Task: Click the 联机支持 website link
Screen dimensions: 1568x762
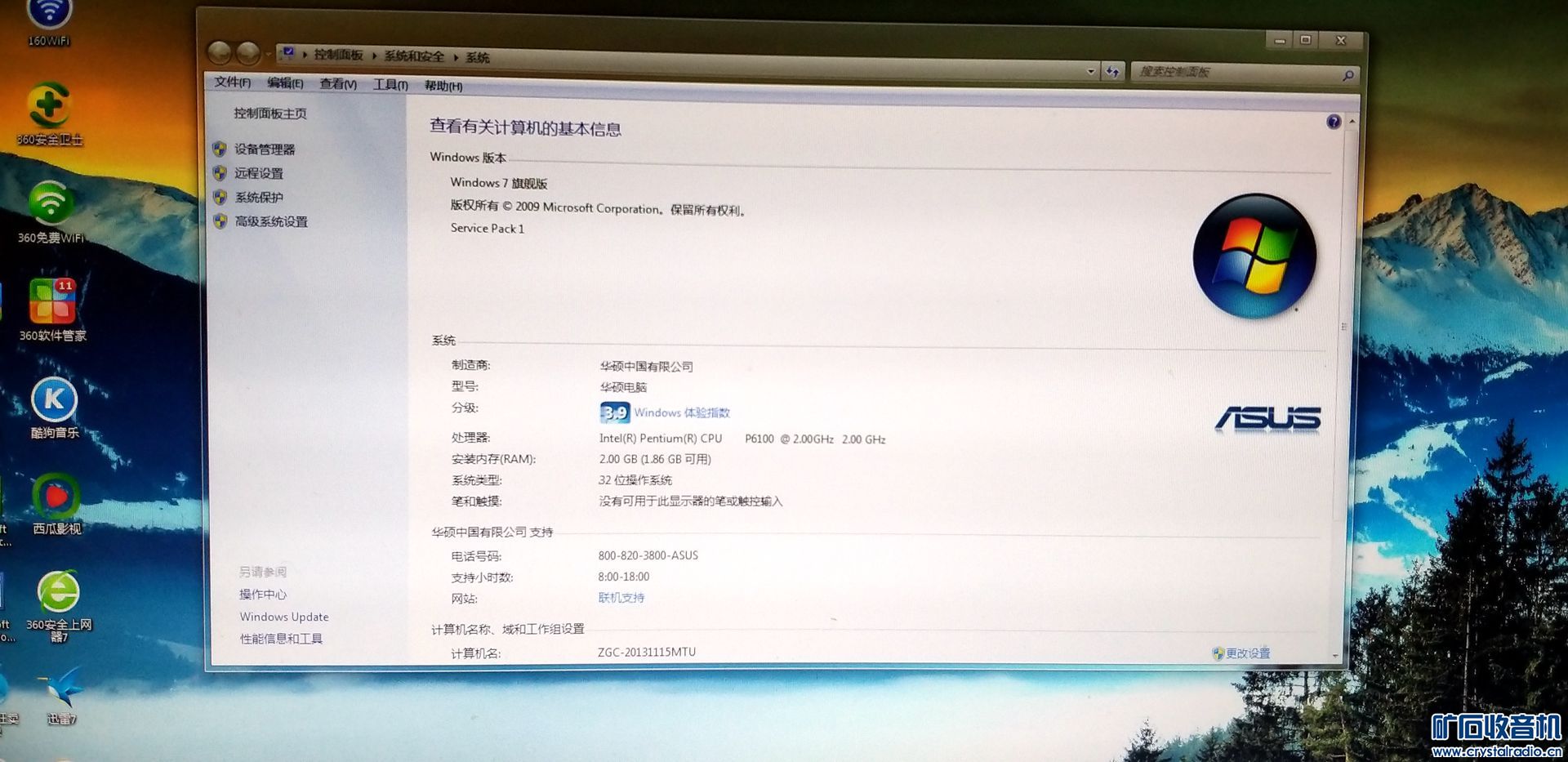Action: (621, 598)
